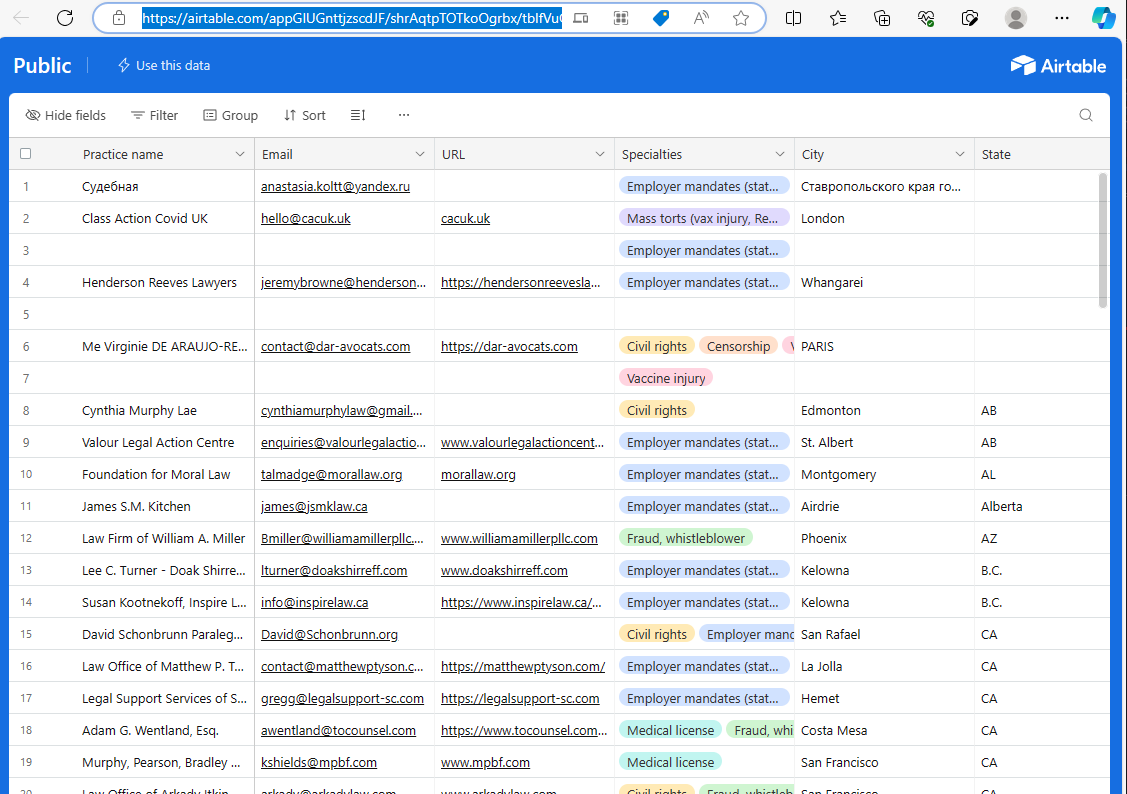This screenshot has height=794, width=1127.
Task: Open the hello@cacuk.uk email link
Action: (305, 218)
